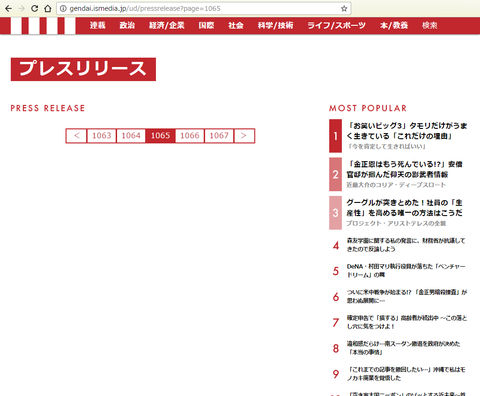Open popular article 8 about 南スーダン

(x=403, y=348)
